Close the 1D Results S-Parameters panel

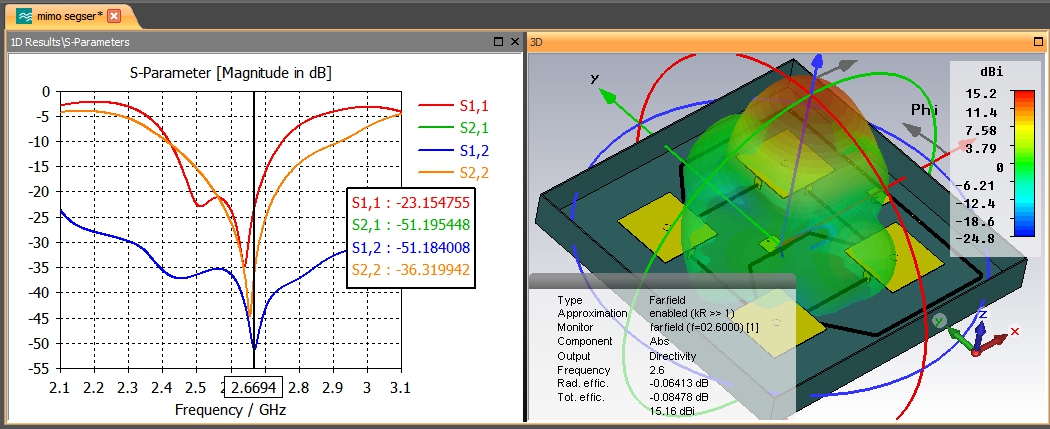(x=514, y=42)
